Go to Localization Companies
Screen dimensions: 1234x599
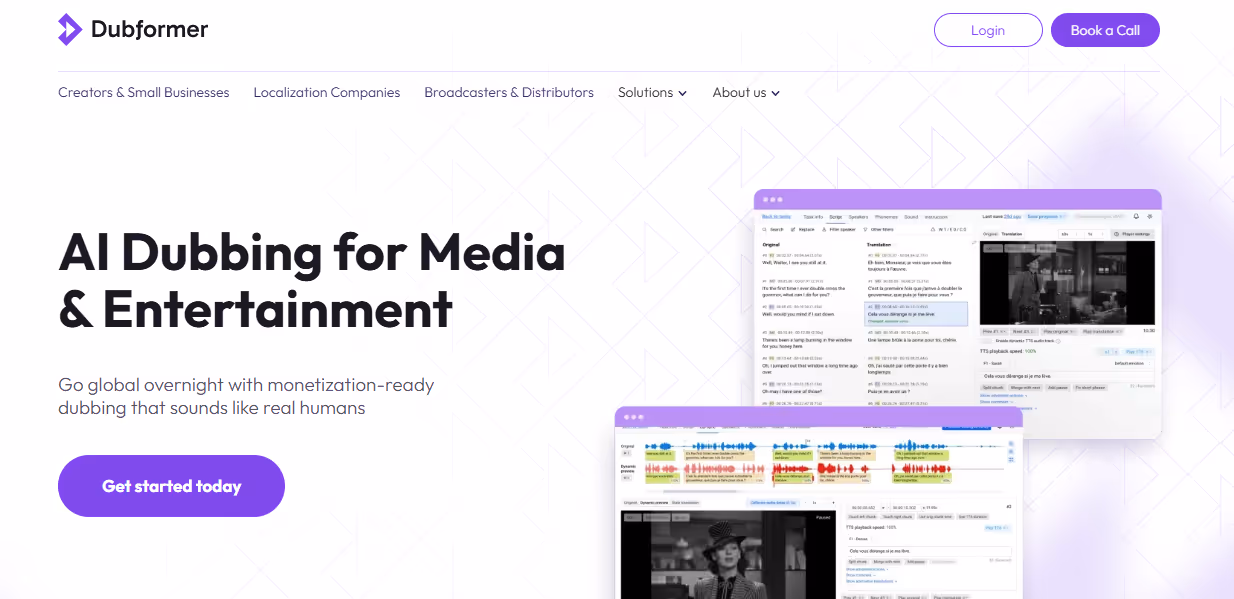(x=327, y=92)
